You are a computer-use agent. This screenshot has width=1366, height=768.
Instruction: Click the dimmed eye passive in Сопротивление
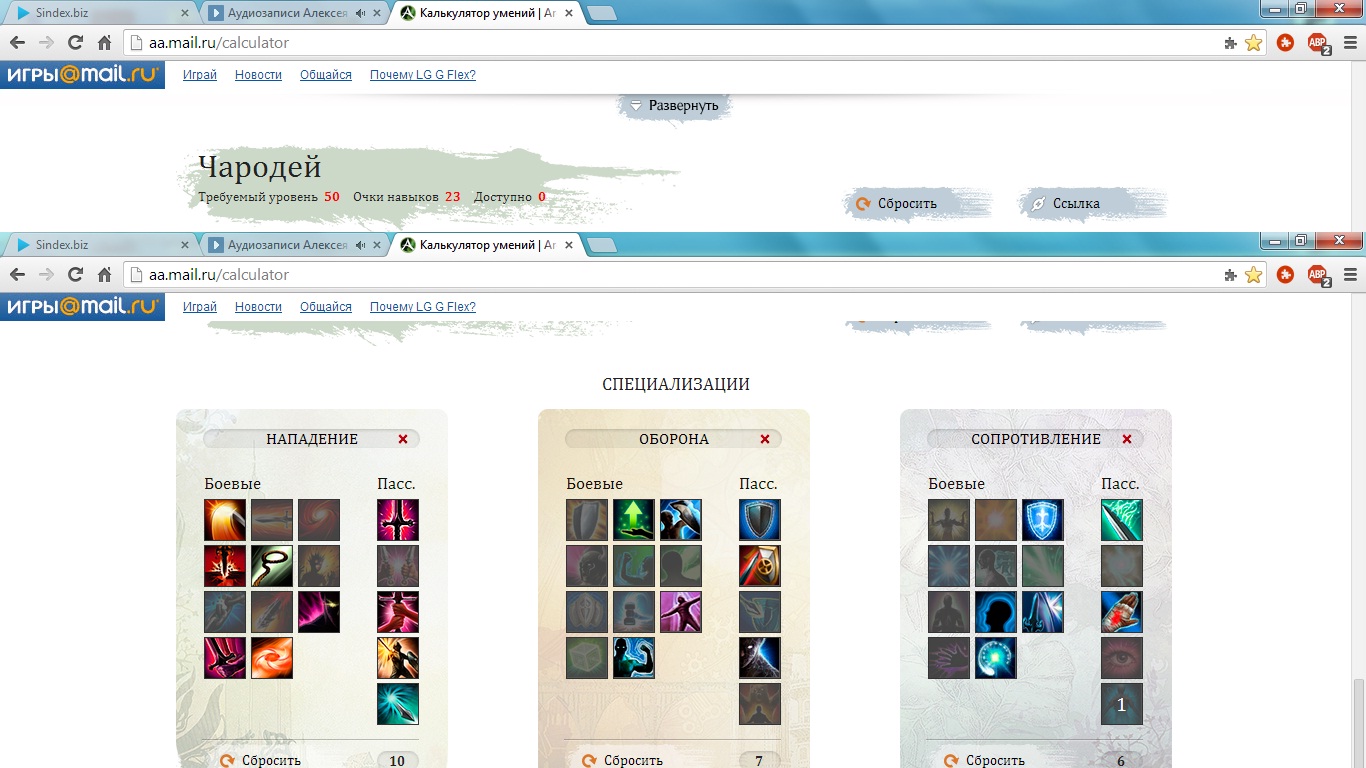[1122, 658]
